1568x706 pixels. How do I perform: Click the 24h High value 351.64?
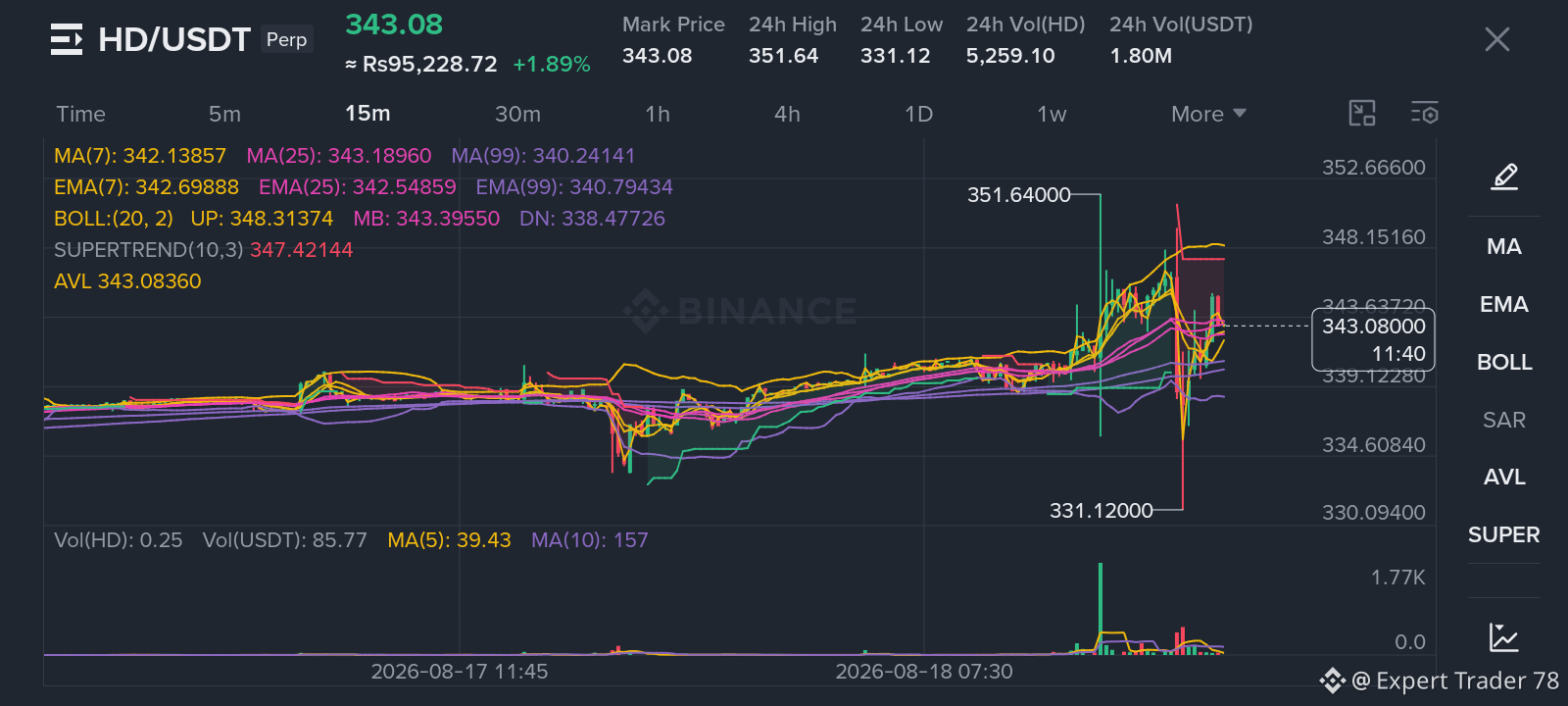783,56
